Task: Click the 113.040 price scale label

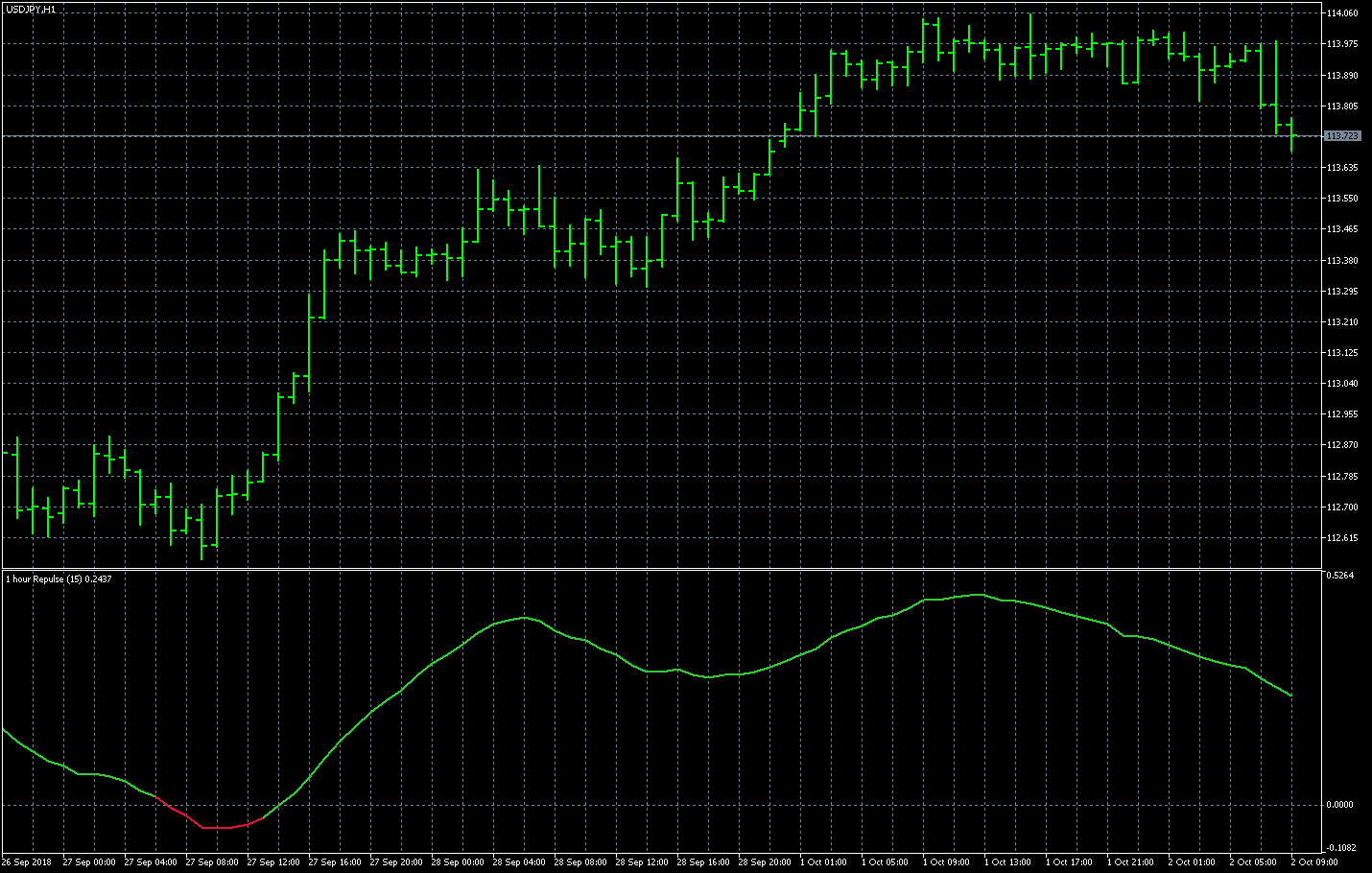Action: (1342, 384)
